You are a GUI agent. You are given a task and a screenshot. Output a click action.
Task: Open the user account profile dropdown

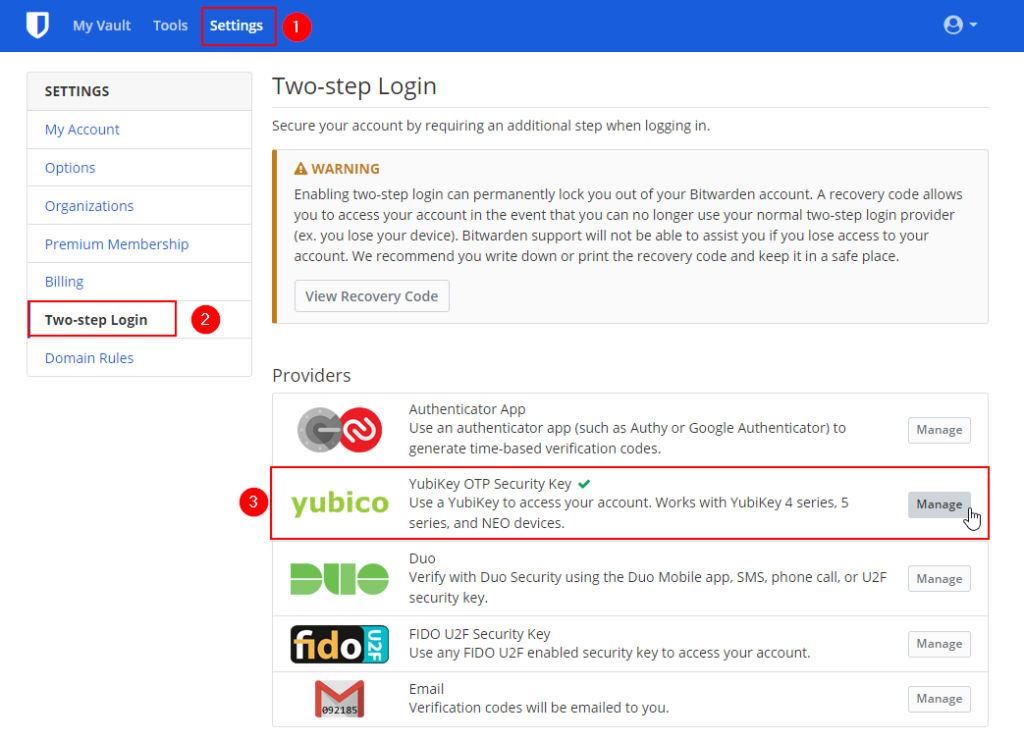click(960, 26)
